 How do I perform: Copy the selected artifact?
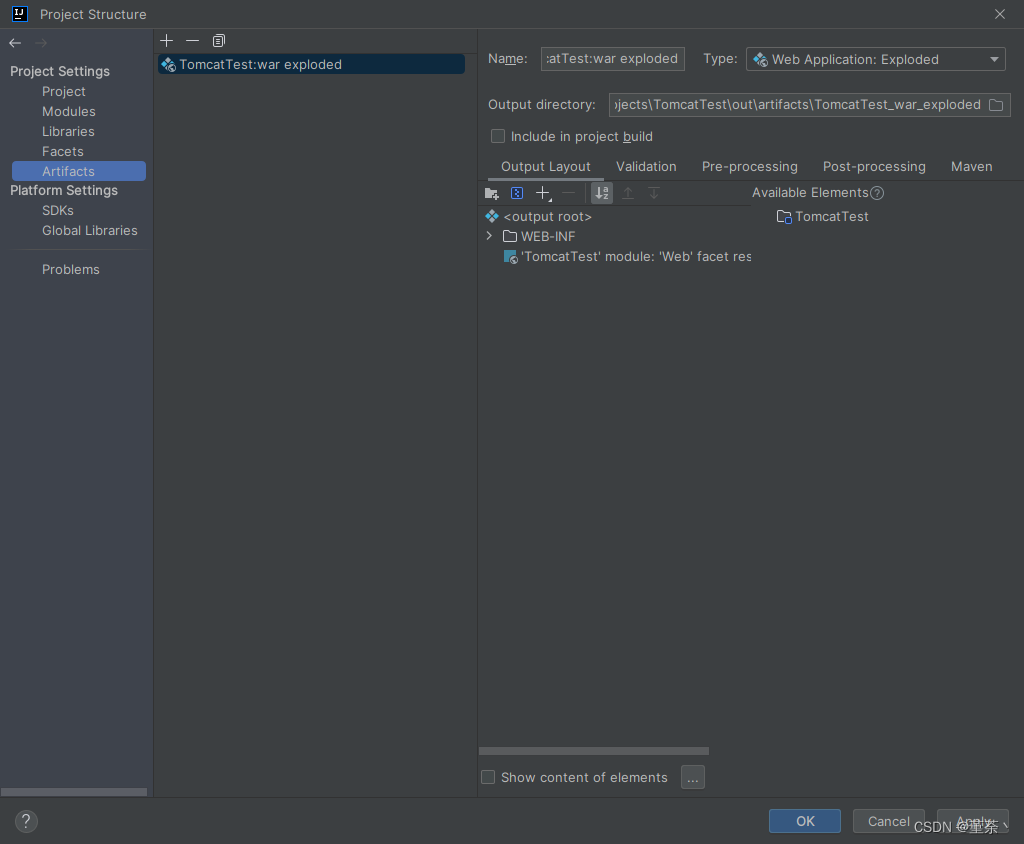(219, 41)
